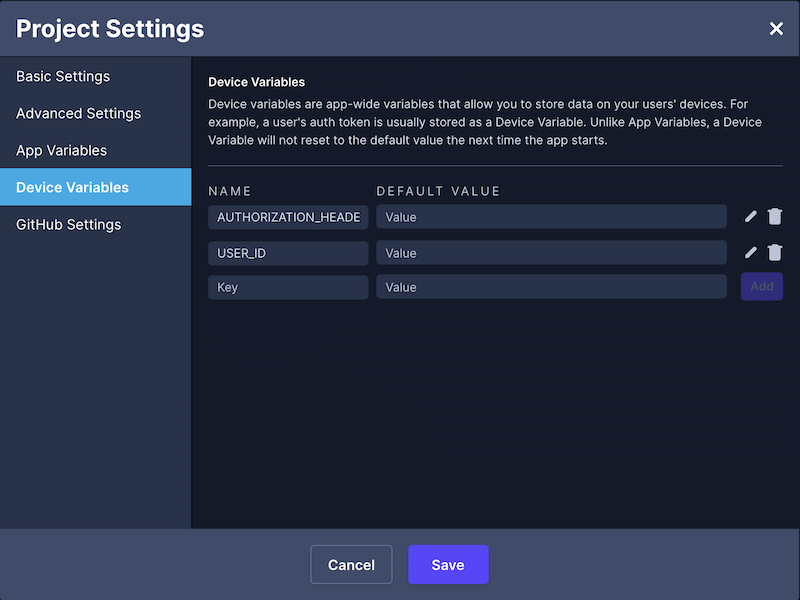The width and height of the screenshot is (800, 600).
Task: Click the default Value field for USER_ID
Action: (x=552, y=253)
